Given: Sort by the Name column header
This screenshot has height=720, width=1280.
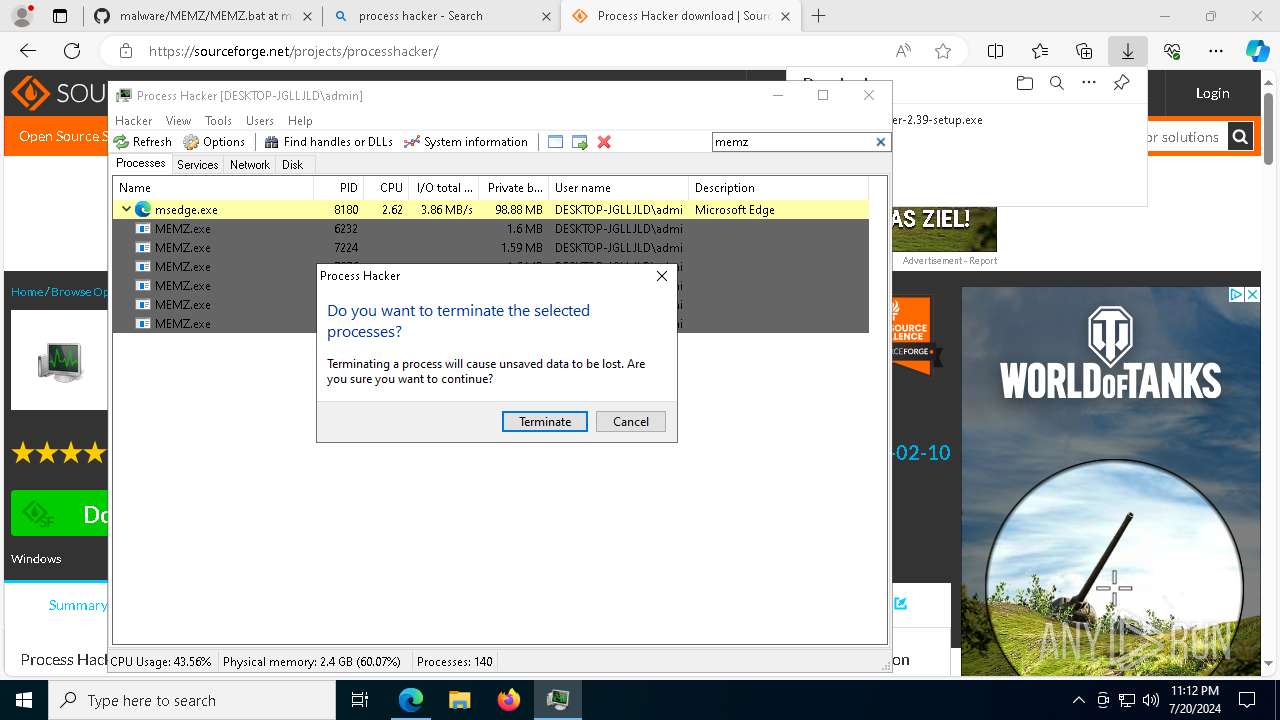Looking at the screenshot, I should click(x=213, y=188).
